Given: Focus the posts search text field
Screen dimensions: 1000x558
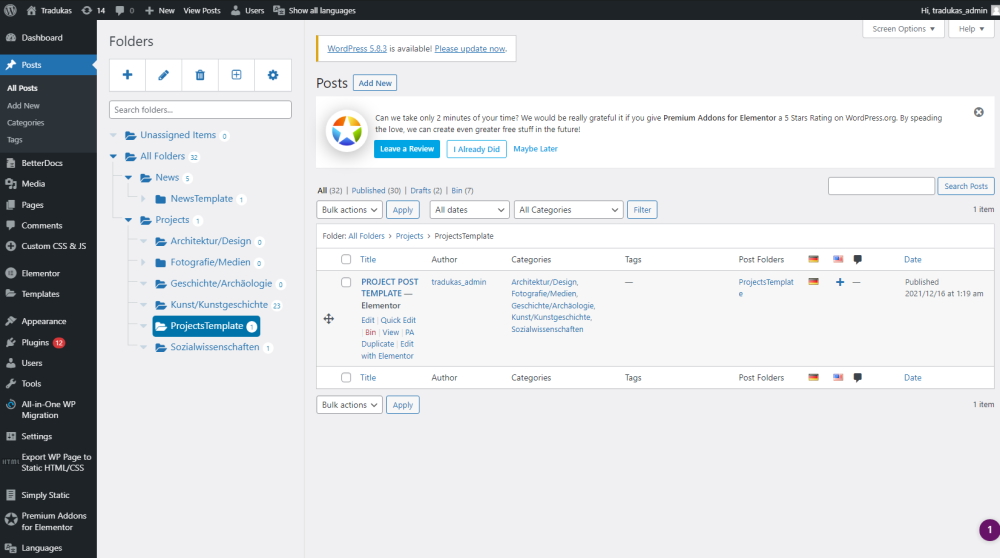Looking at the screenshot, I should click(x=881, y=186).
